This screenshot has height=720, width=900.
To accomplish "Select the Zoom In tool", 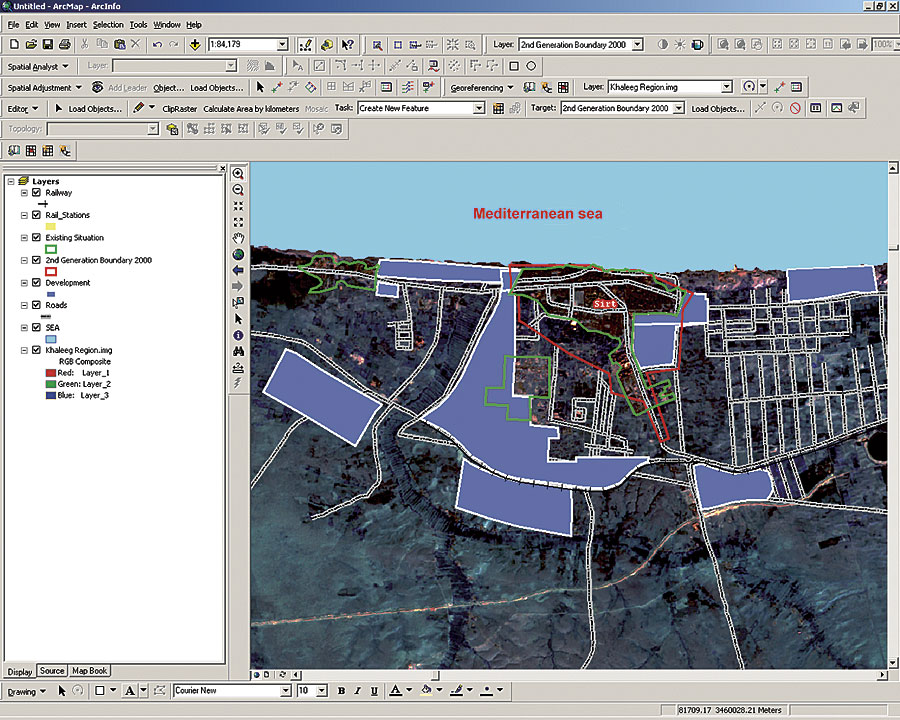I will [x=238, y=173].
